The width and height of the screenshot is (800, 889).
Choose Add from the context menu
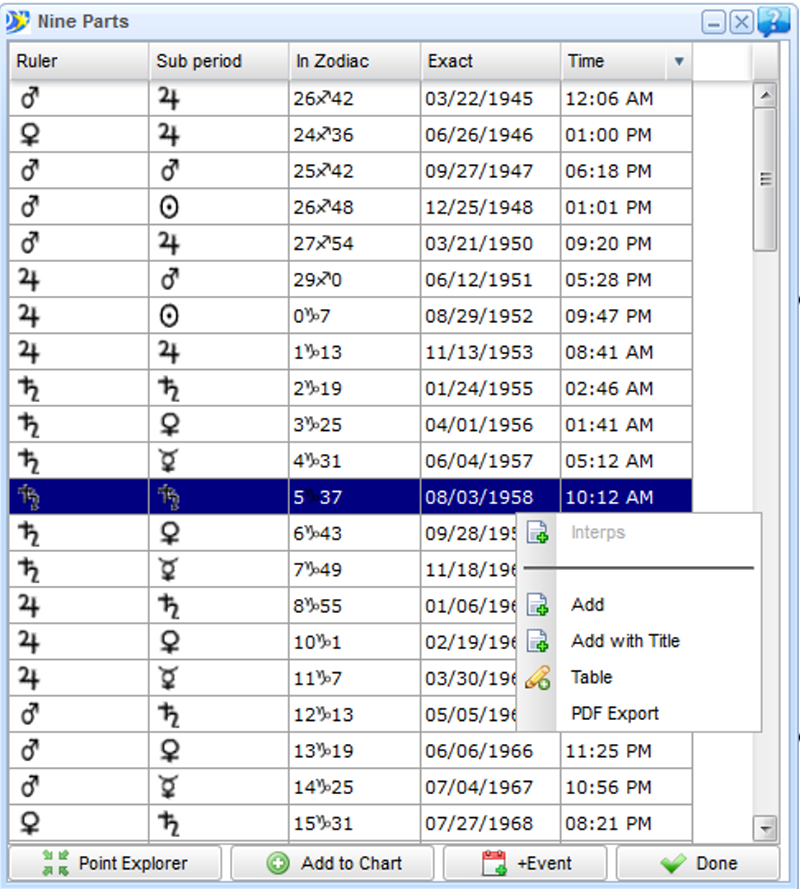click(x=587, y=605)
